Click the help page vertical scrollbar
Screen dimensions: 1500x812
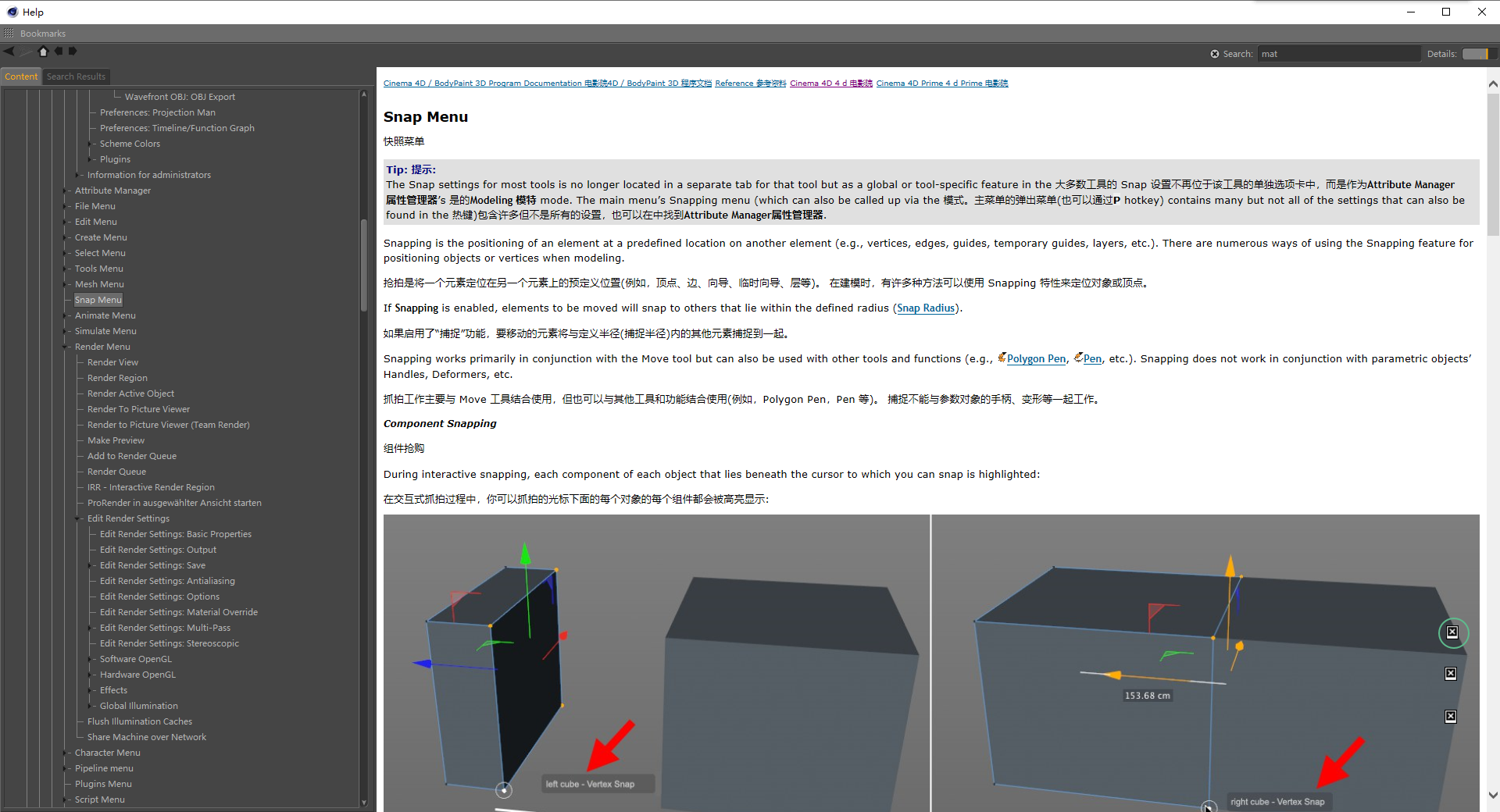pos(1493,164)
